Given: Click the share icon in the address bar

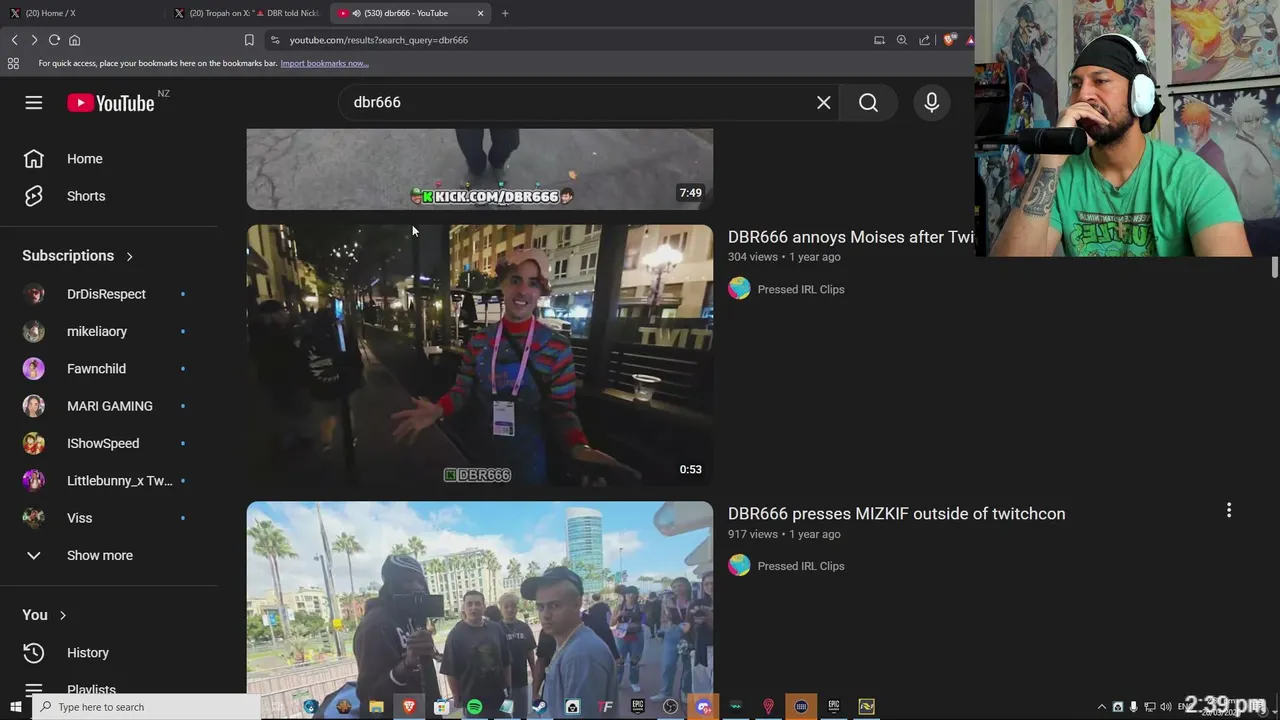Looking at the screenshot, I should pyautogui.click(x=924, y=40).
